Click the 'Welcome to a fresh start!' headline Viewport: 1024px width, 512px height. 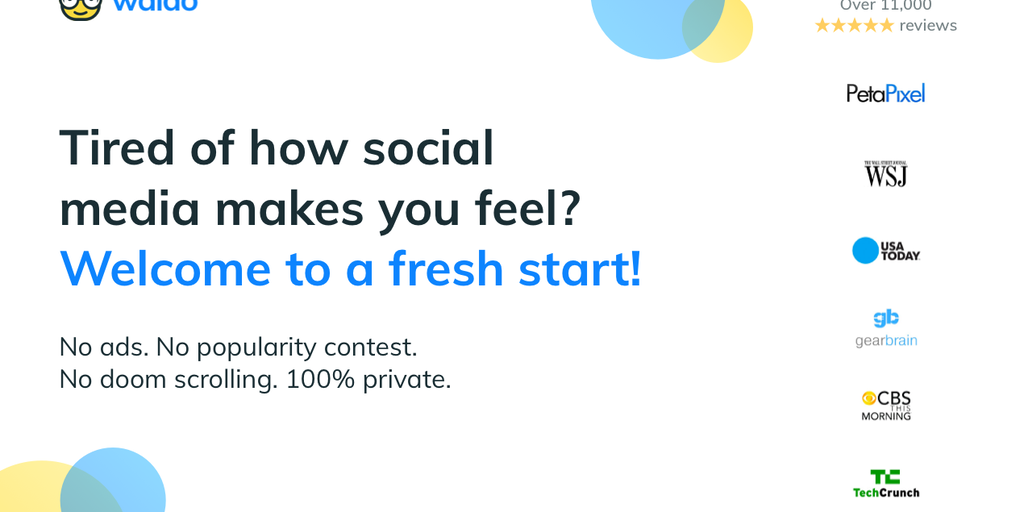coord(350,268)
